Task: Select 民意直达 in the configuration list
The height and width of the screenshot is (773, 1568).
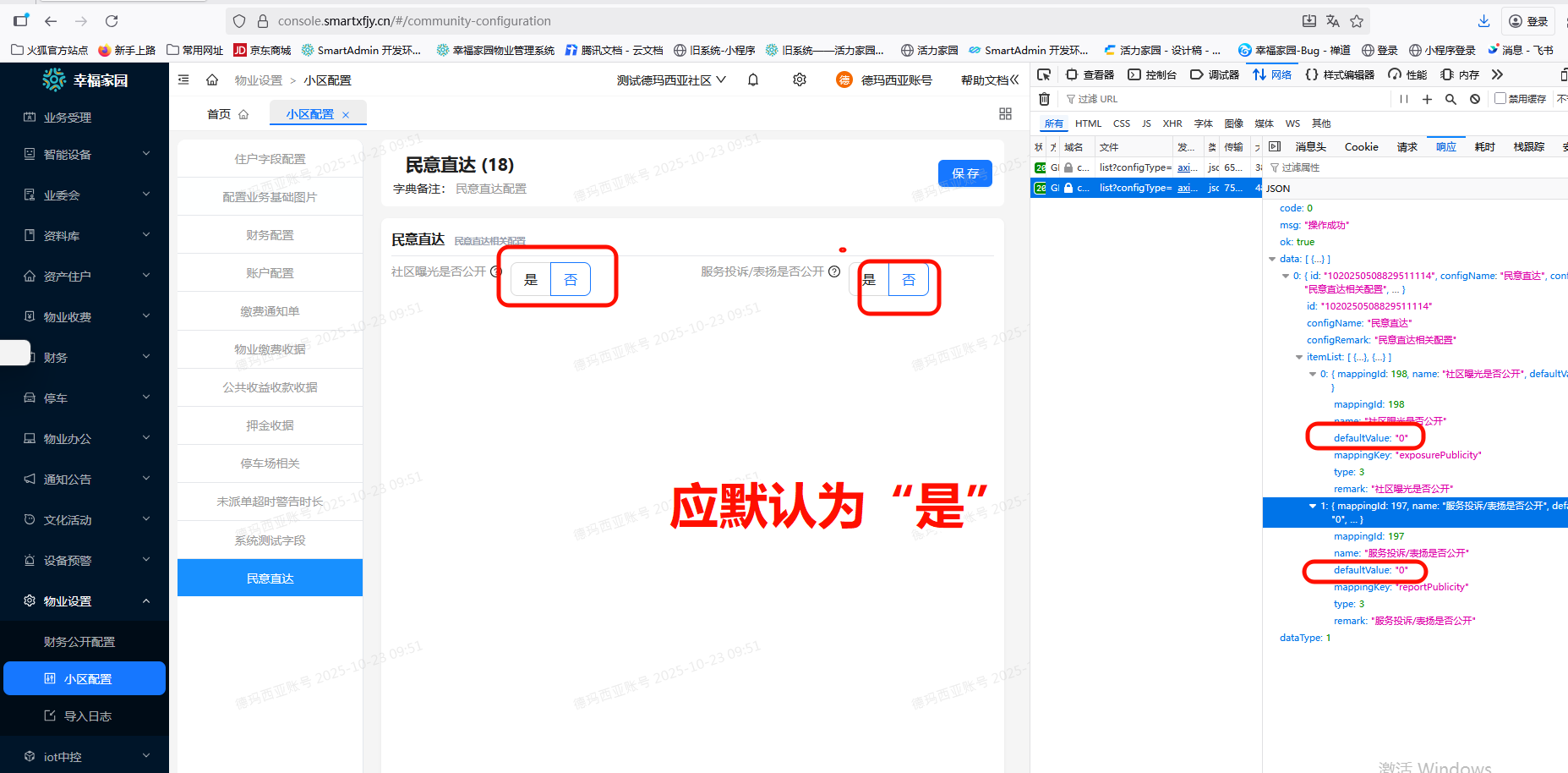Action: tap(269, 578)
